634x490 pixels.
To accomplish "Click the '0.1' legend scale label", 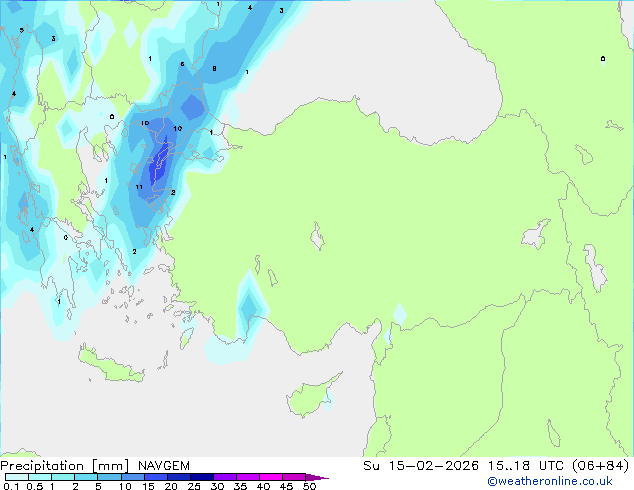I will (11, 486).
